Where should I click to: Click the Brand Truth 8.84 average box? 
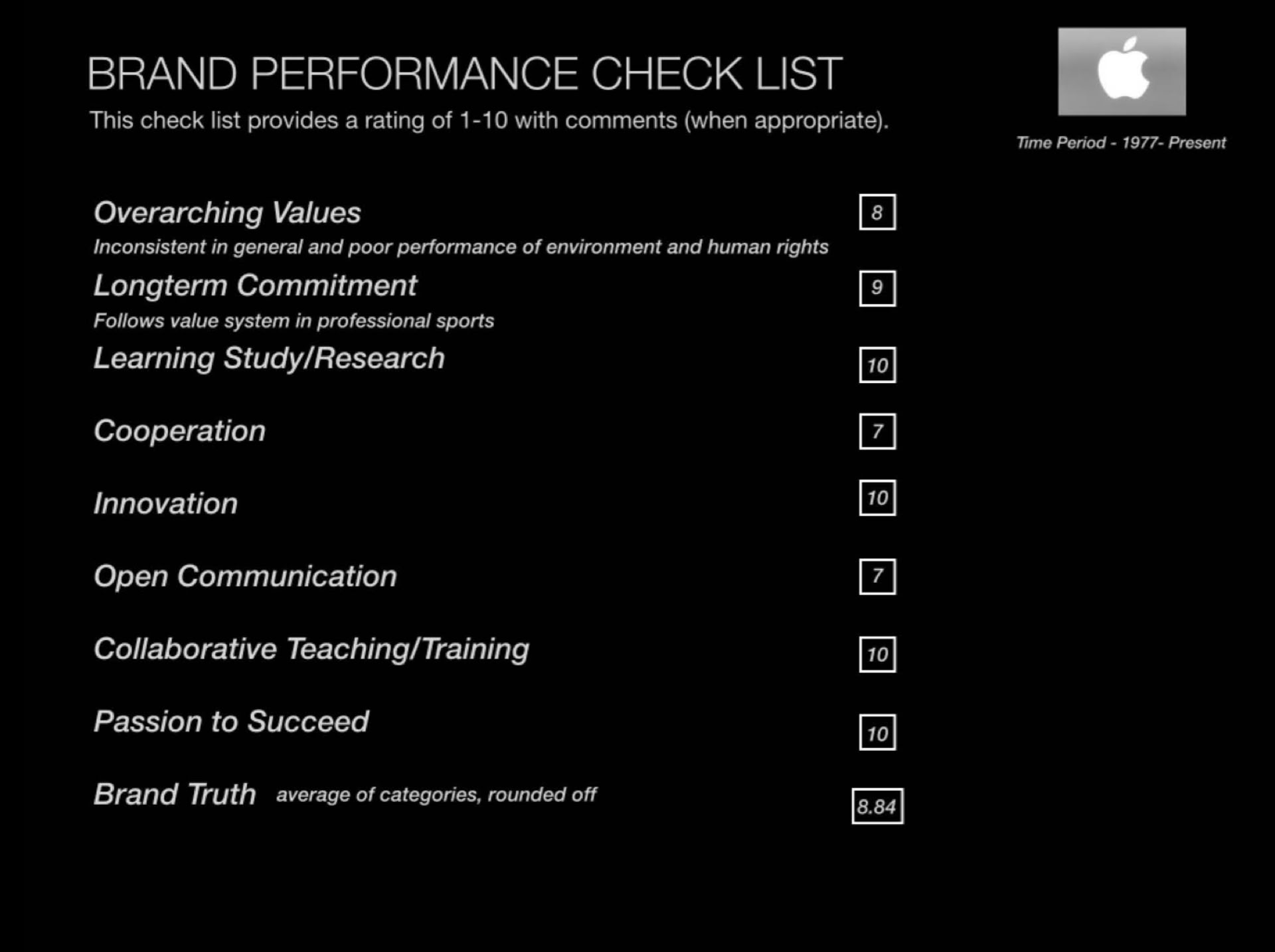877,807
